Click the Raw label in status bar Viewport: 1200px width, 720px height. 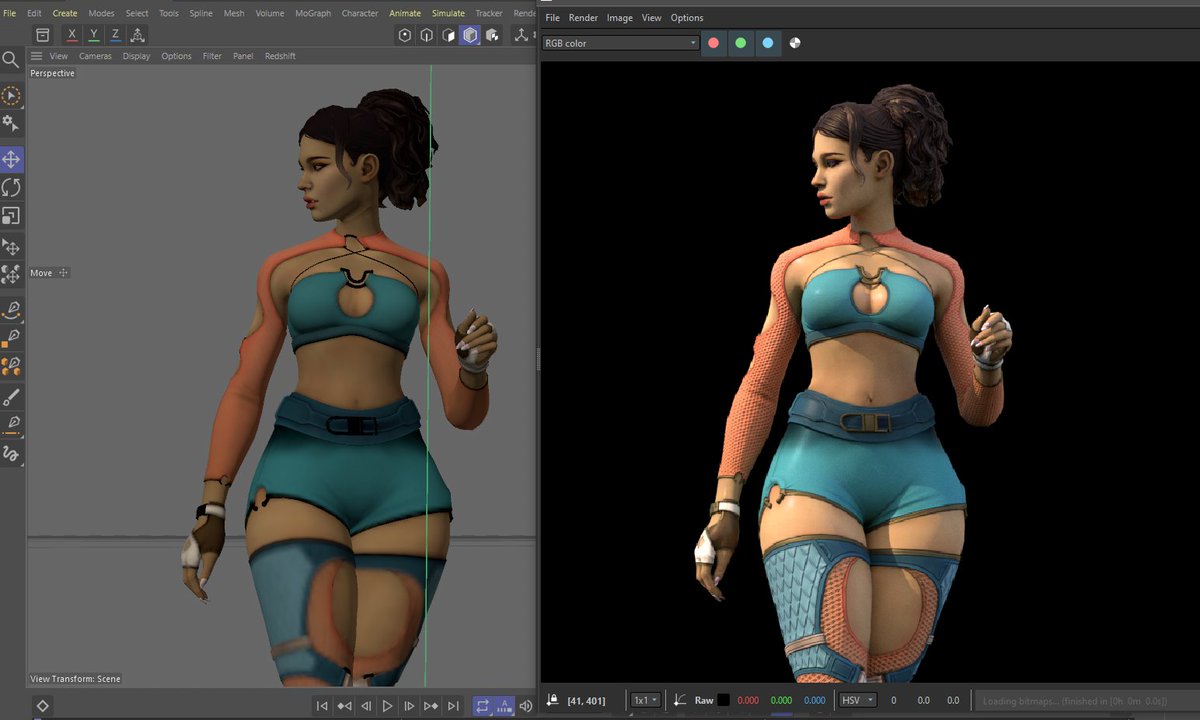pos(704,700)
